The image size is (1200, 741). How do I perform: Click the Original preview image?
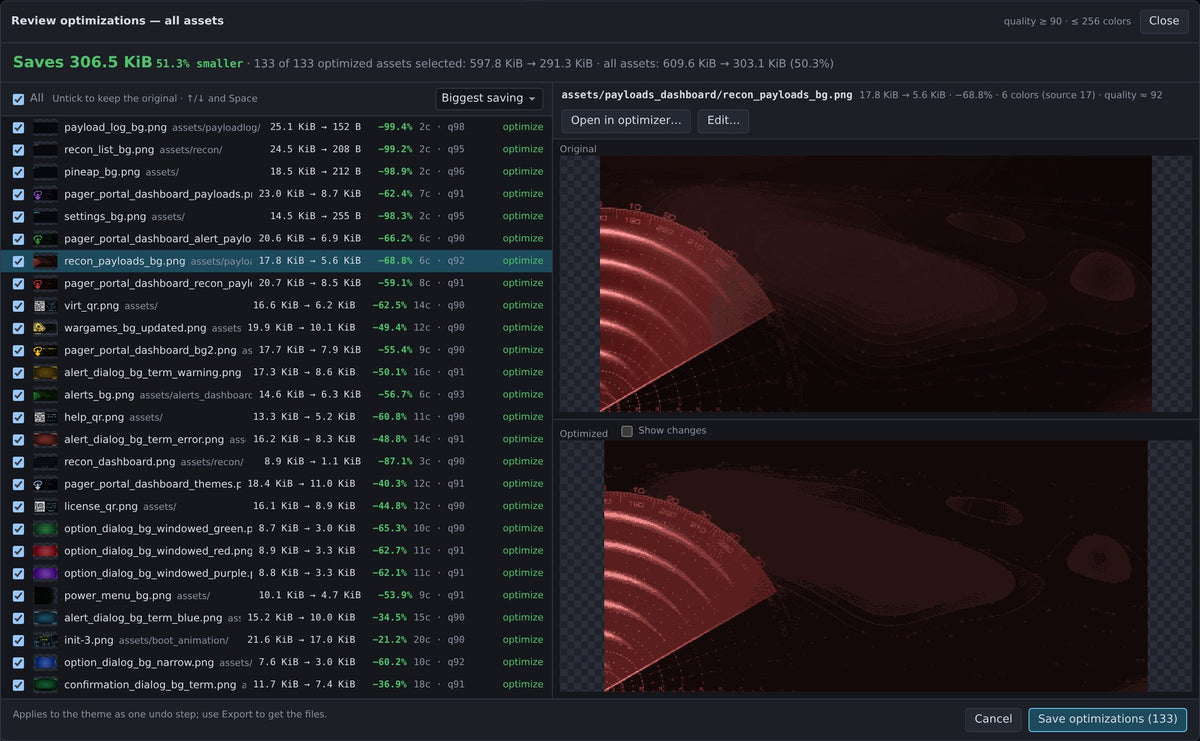tap(876, 284)
